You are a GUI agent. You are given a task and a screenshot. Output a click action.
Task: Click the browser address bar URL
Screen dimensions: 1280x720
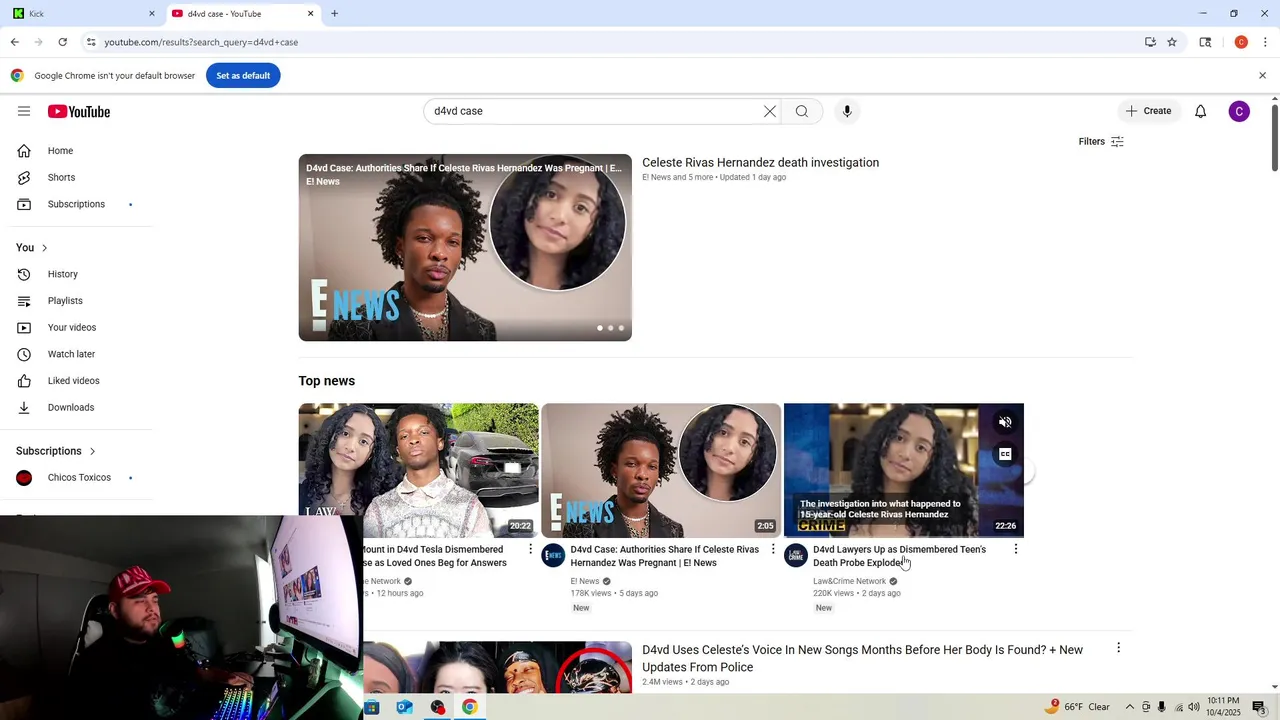201,42
